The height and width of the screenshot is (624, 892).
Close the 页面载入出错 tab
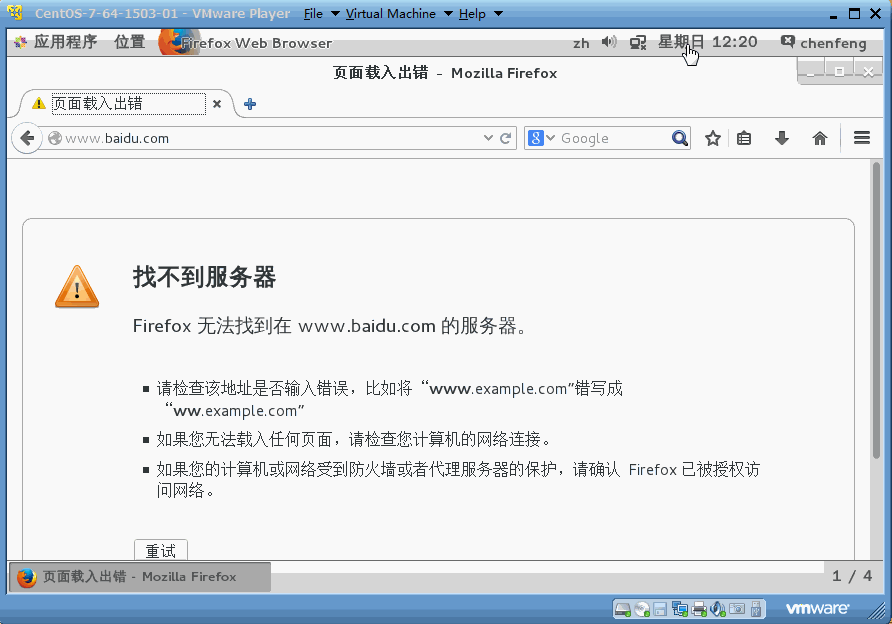click(217, 104)
